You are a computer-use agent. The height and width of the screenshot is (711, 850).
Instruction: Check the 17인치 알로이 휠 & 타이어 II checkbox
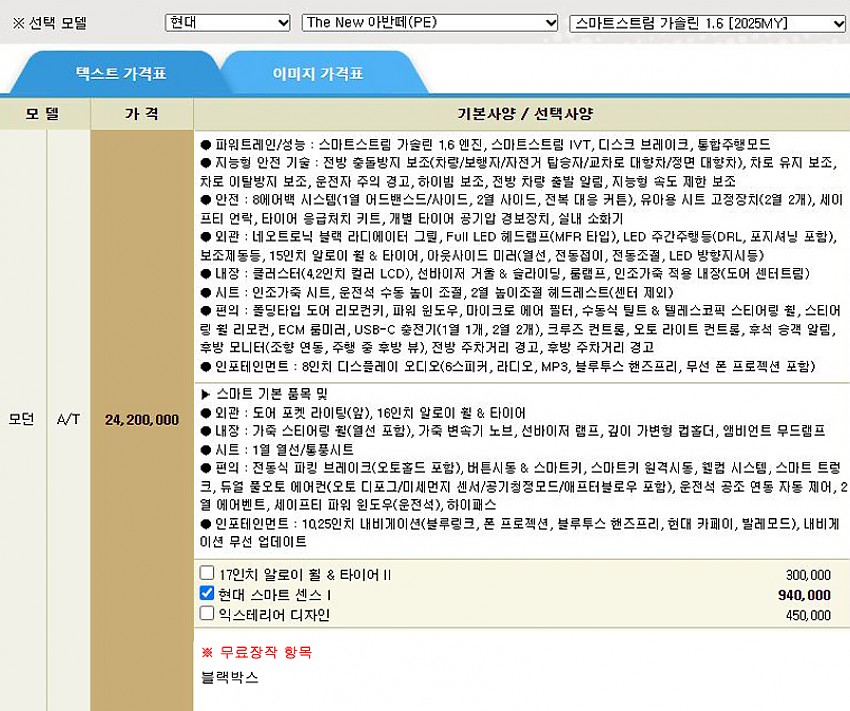(207, 574)
